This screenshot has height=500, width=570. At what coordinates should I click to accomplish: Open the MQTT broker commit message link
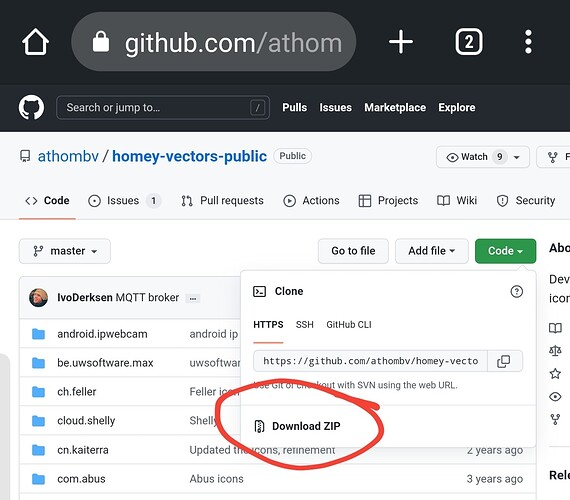[x=147, y=297]
